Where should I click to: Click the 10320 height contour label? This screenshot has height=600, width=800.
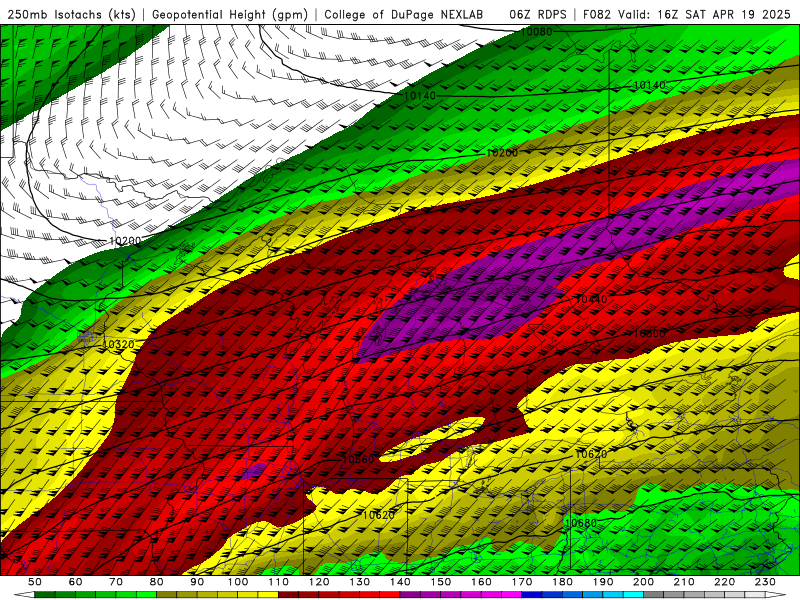click(118, 344)
